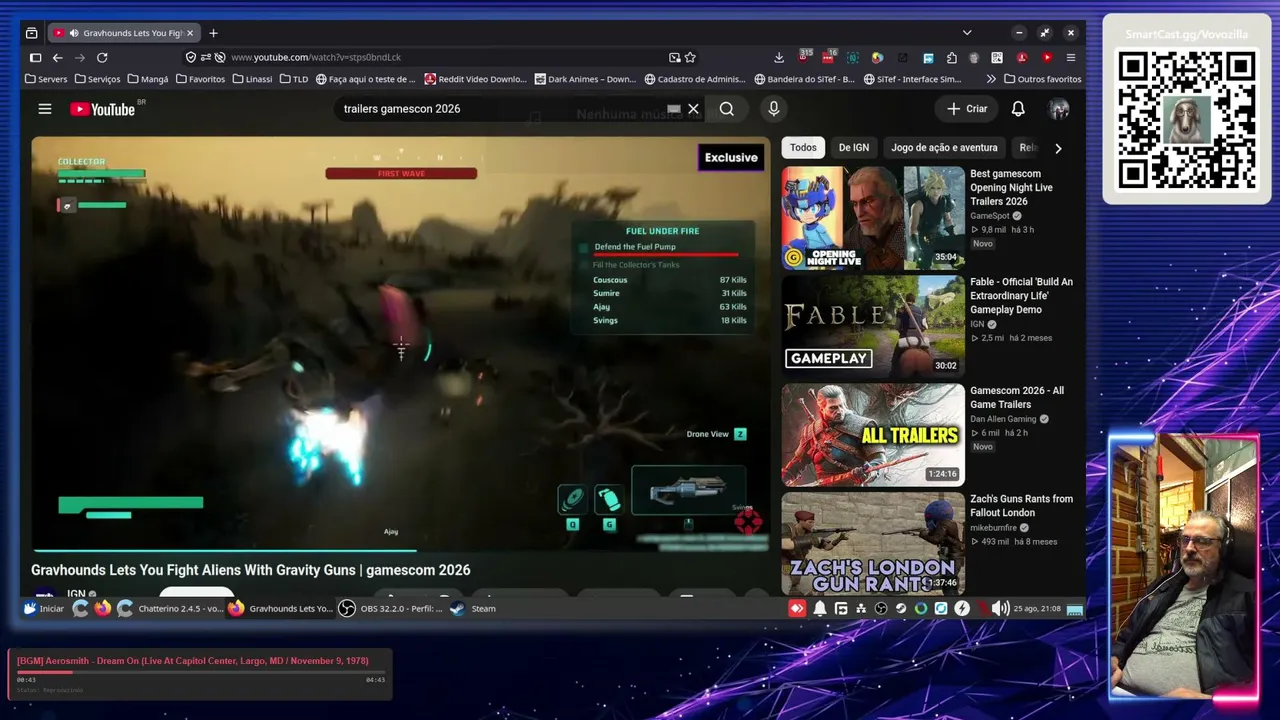Open the tray notifications bell
The height and width of the screenshot is (720, 1280).
819,609
